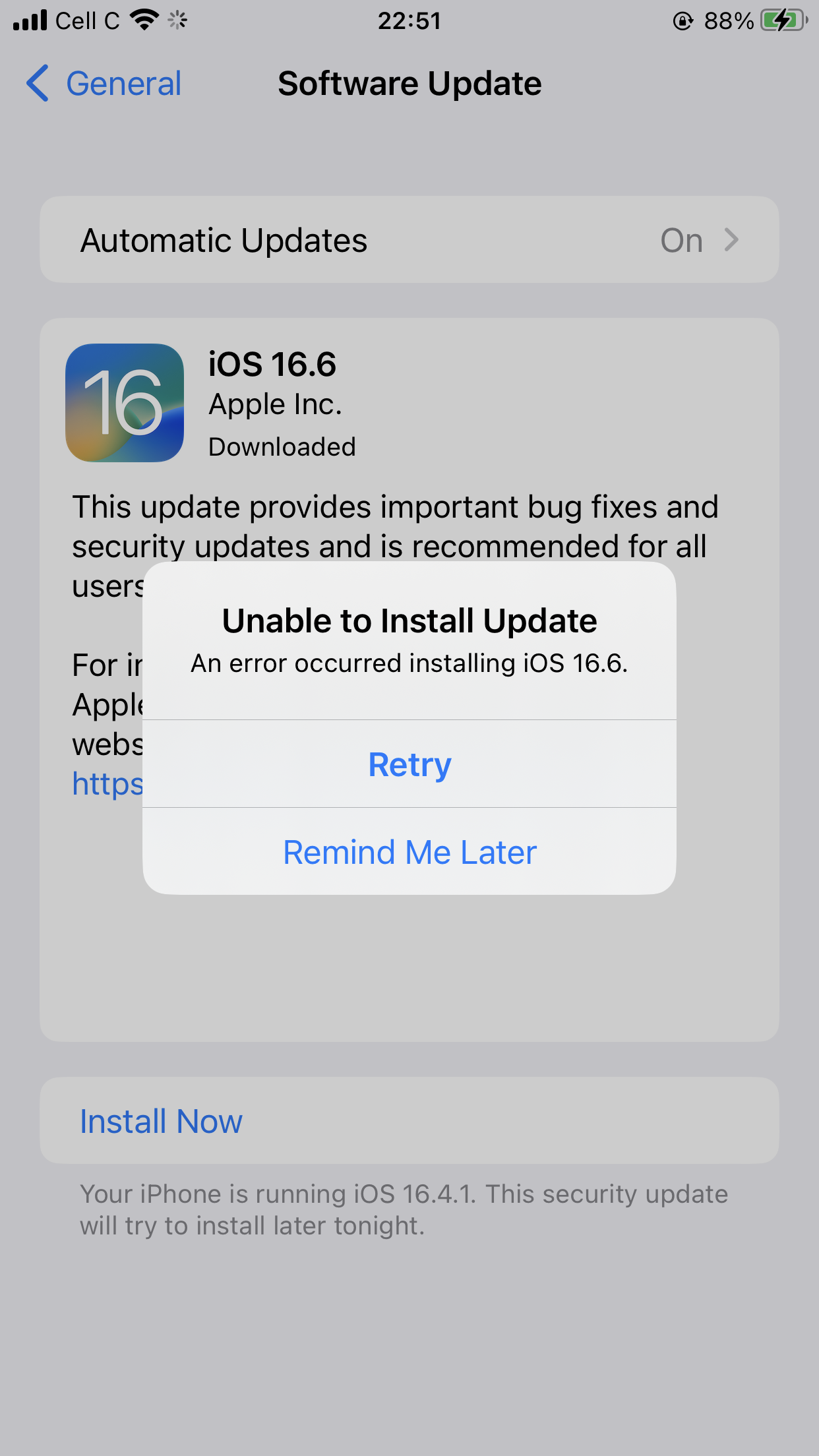The image size is (819, 1456).
Task: Tap the iOS 16.6 update heading
Action: pyautogui.click(x=272, y=364)
